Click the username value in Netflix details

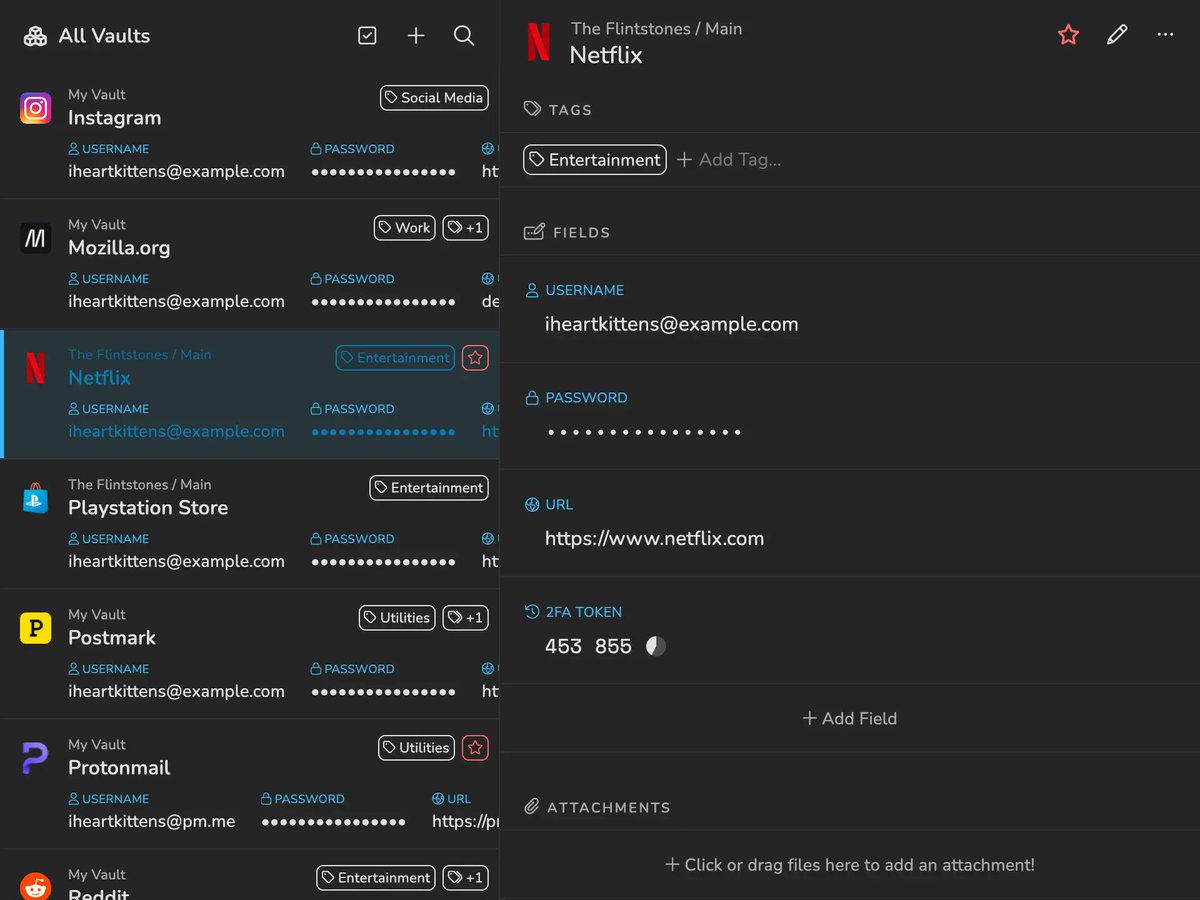672,324
